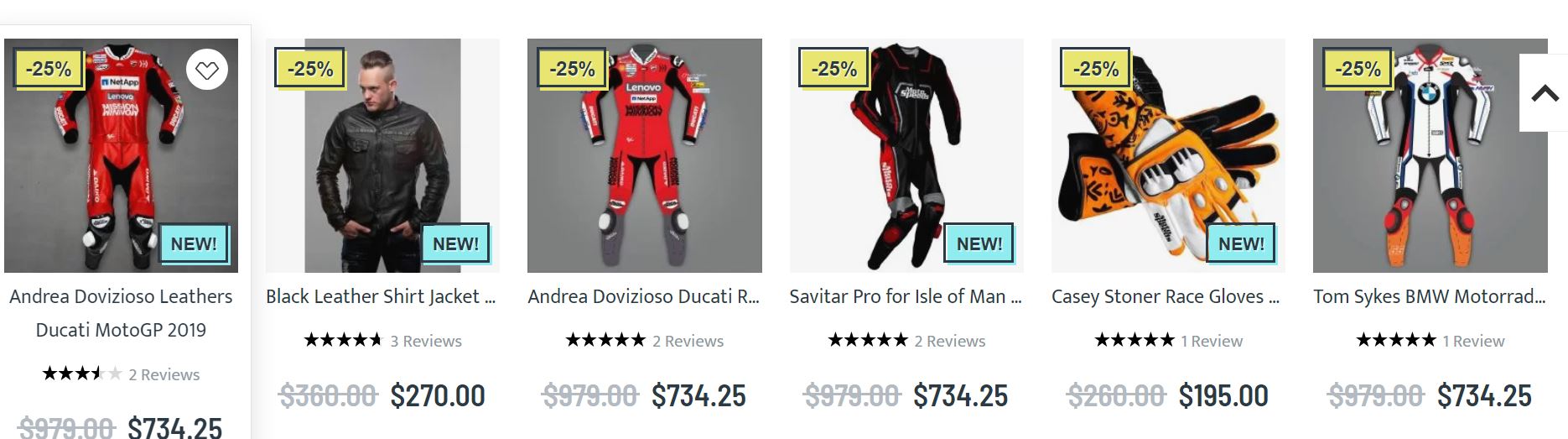The width and height of the screenshot is (1568, 439).
Task: View 3 Reviews for Black Leather Jacket
Action: click(x=426, y=341)
